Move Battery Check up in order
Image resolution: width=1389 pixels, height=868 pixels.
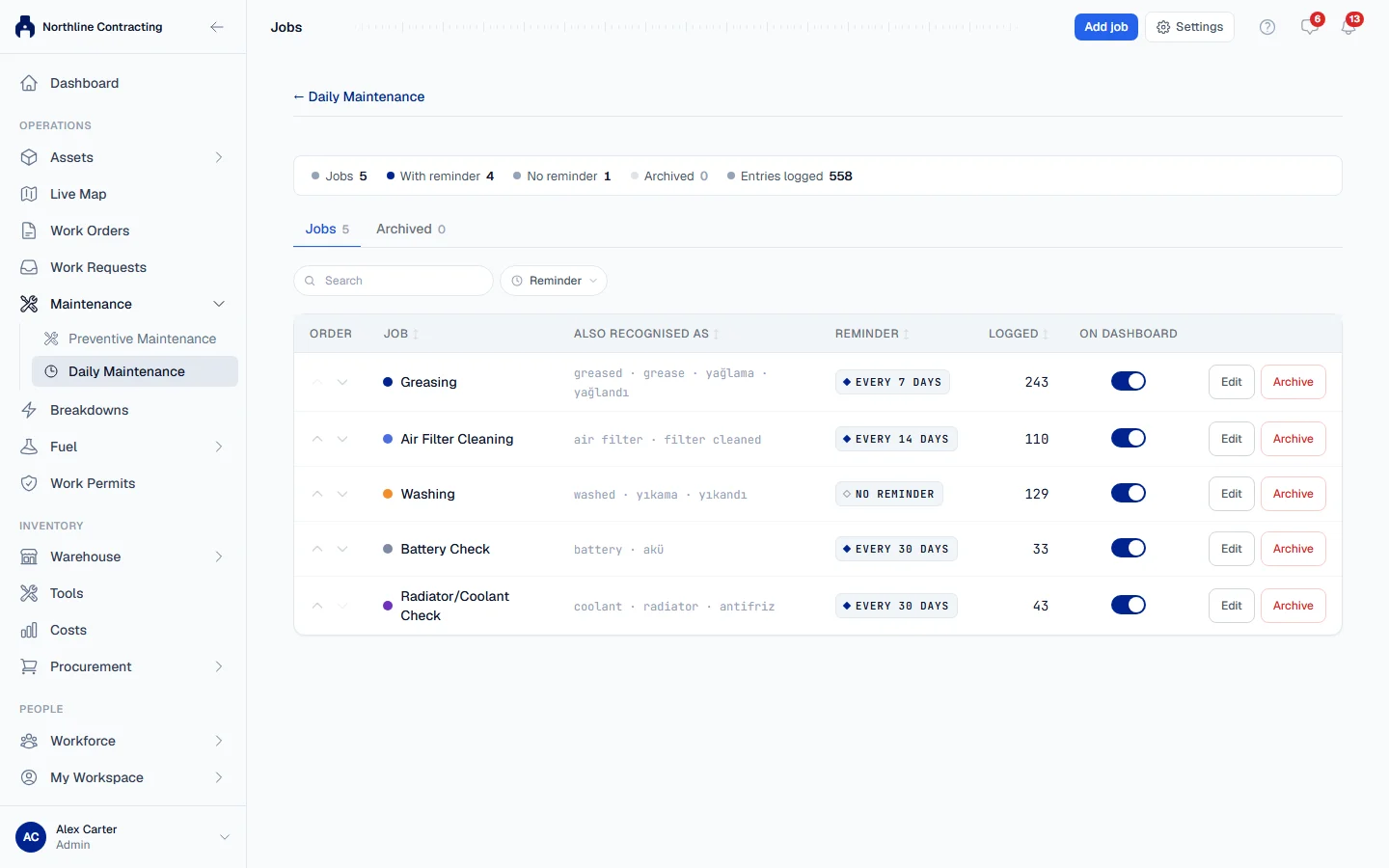[x=317, y=549]
